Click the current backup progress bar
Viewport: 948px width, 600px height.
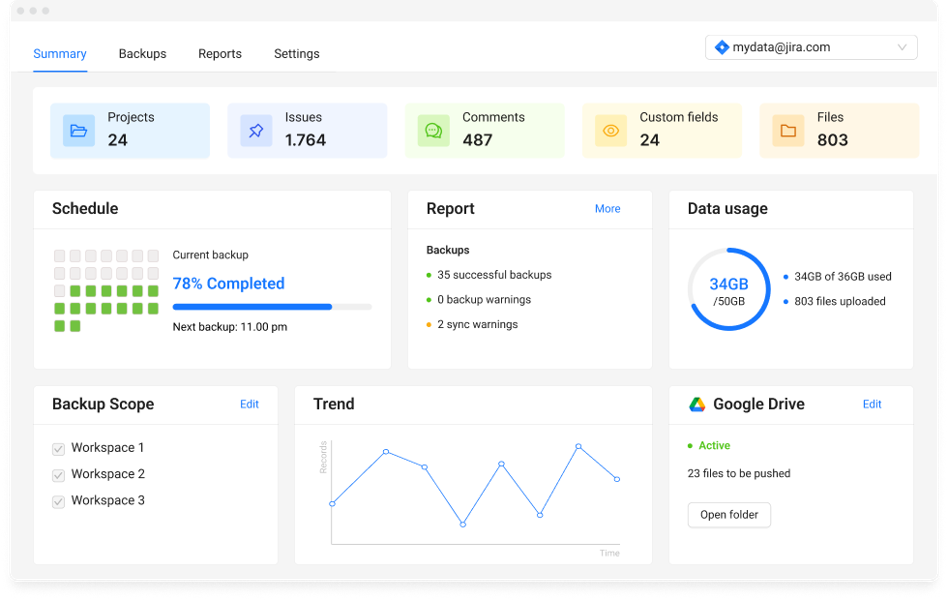(x=272, y=307)
